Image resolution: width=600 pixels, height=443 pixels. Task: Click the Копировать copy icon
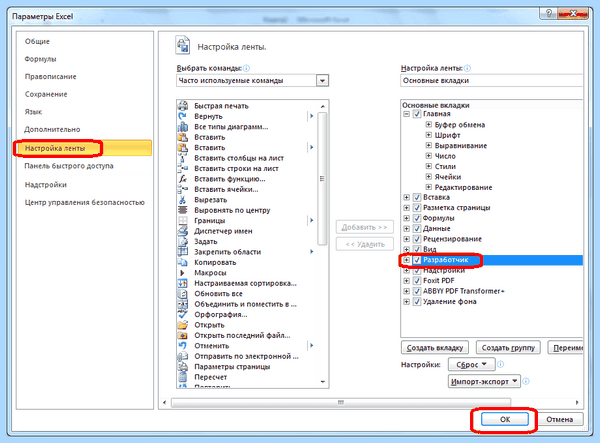pyautogui.click(x=183, y=262)
